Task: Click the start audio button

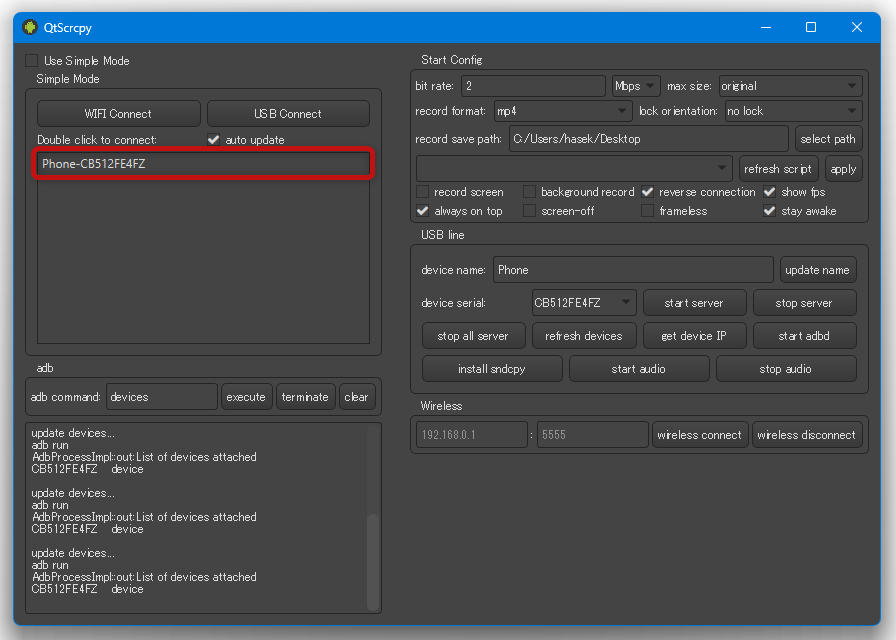Action: (639, 369)
